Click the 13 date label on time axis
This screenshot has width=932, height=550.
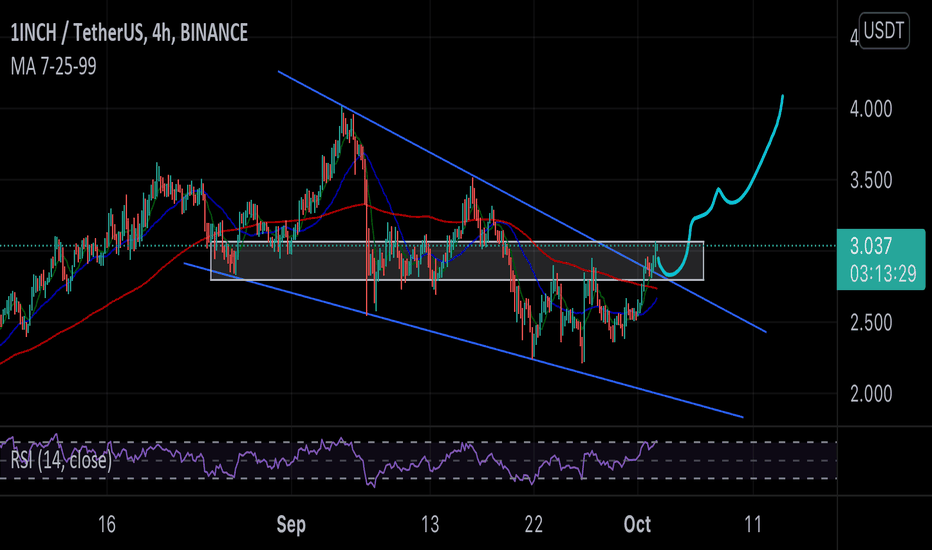[430, 524]
